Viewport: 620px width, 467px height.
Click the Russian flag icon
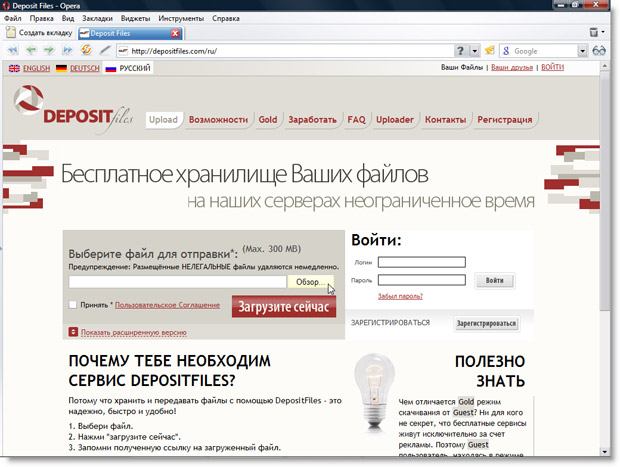click(x=111, y=68)
